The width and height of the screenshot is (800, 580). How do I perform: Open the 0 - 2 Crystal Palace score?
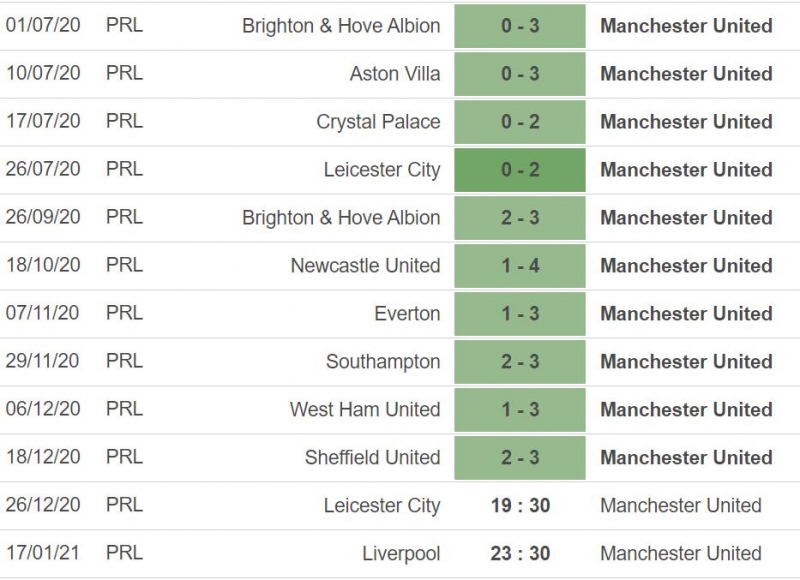click(520, 122)
